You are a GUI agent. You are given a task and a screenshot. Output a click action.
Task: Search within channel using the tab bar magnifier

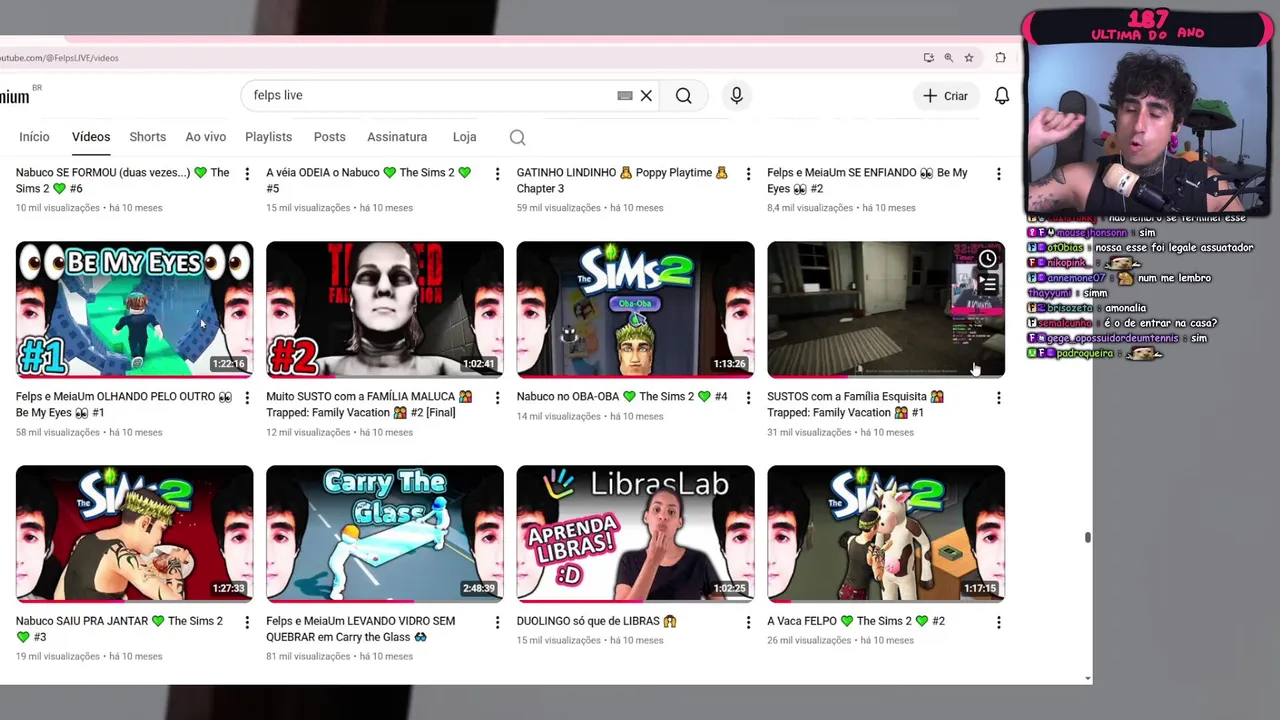[x=517, y=137]
